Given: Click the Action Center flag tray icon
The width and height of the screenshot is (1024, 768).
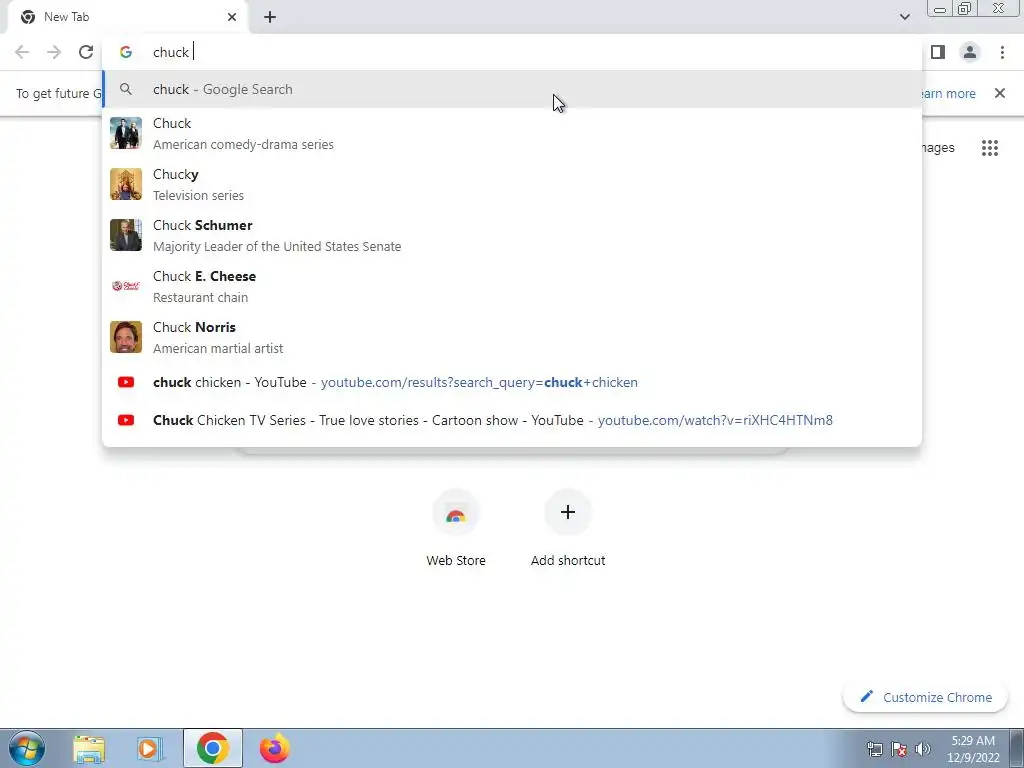Looking at the screenshot, I should pos(899,749).
